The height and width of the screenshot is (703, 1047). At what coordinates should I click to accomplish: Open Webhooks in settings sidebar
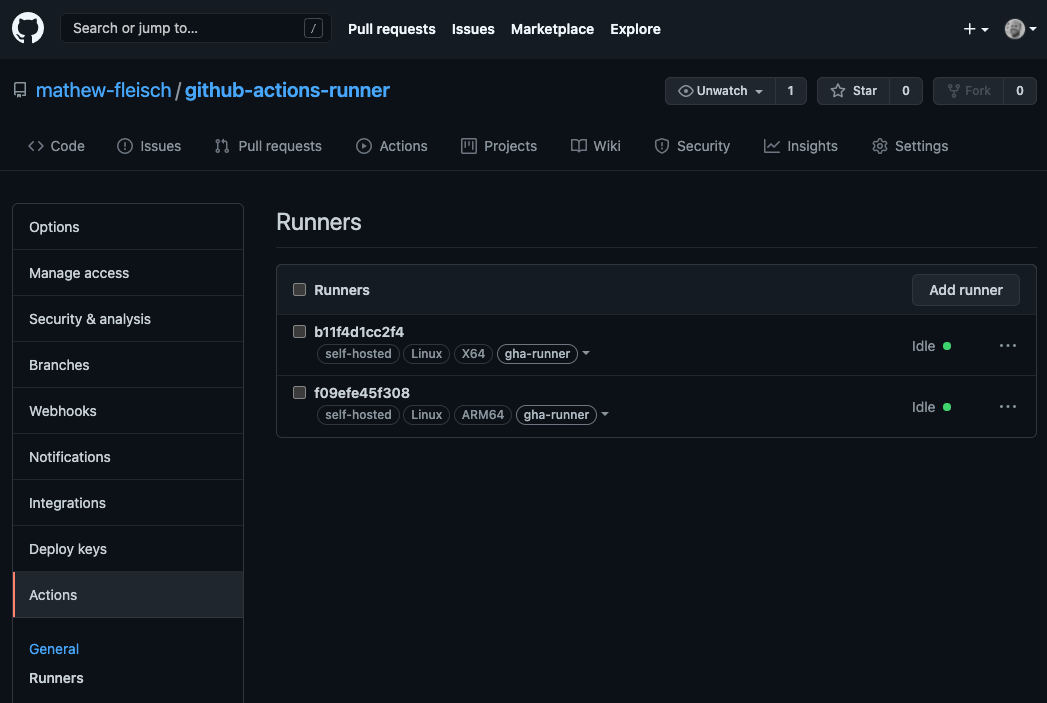pos(128,411)
